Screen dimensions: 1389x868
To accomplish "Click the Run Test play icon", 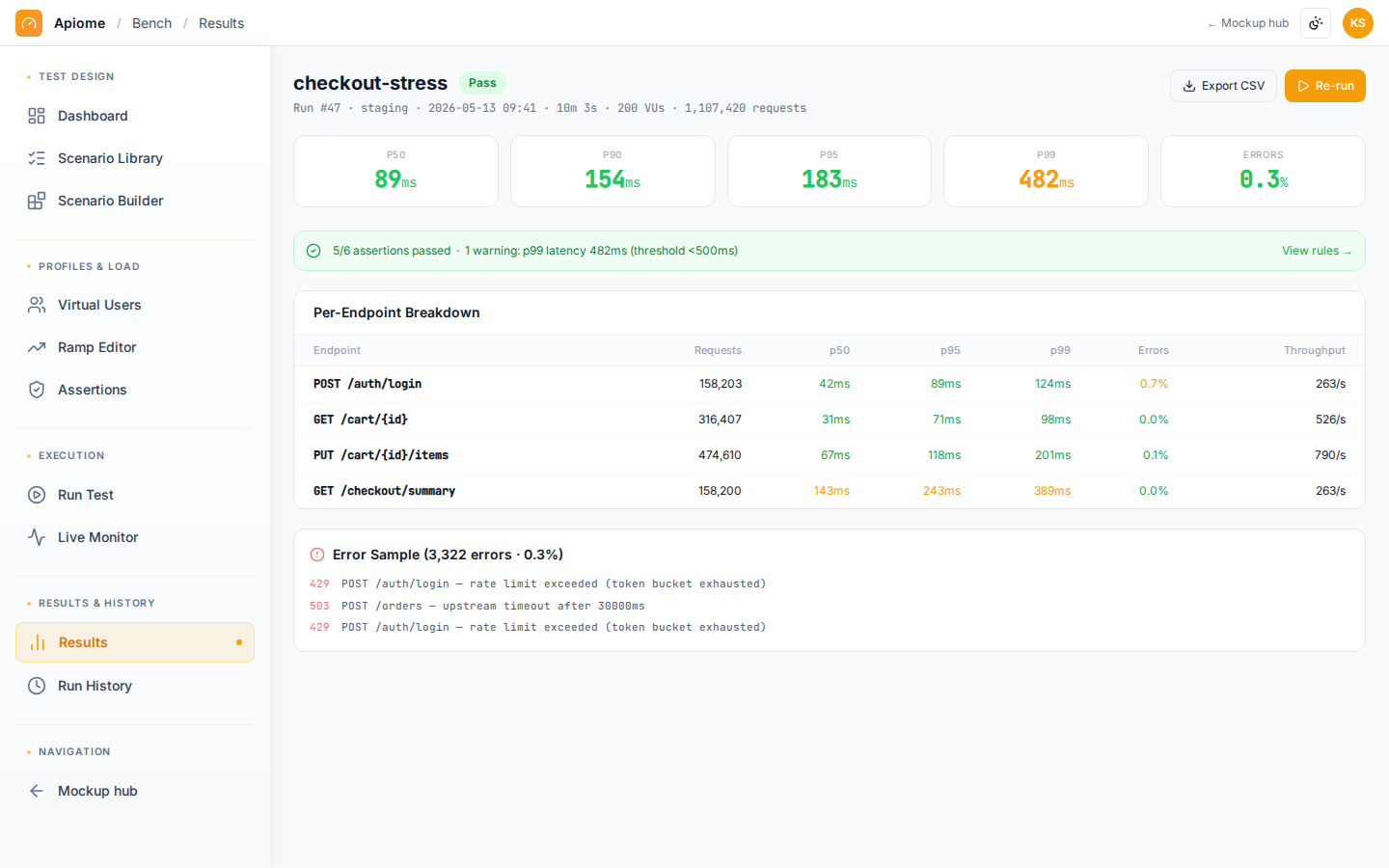I will tap(37, 495).
